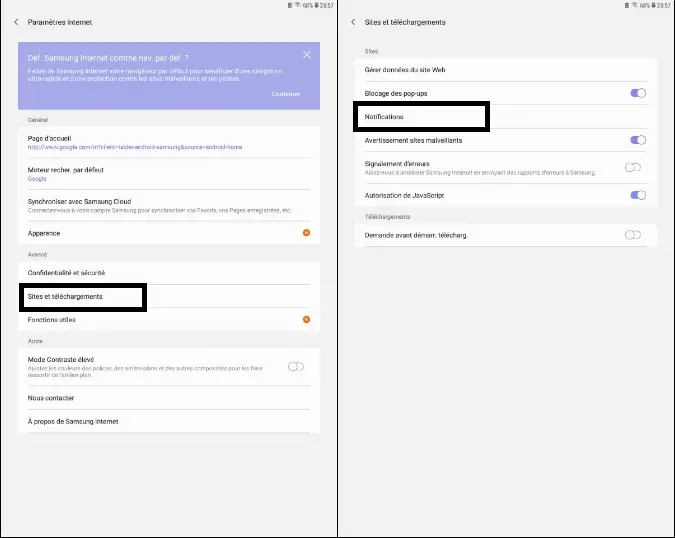Open Apparence settings

169,233
